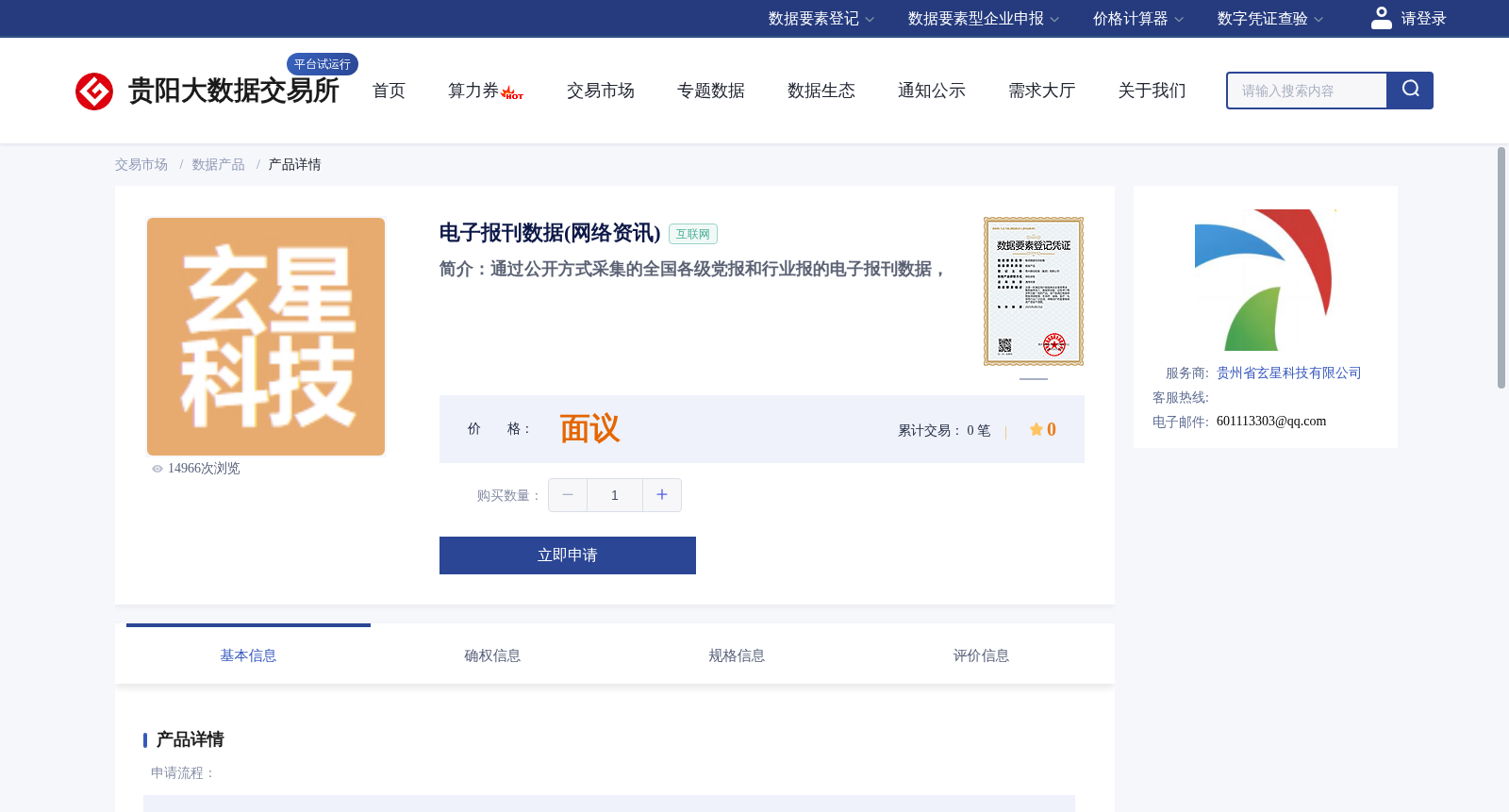Decrease purchase quantity with minus button

pos(568,495)
